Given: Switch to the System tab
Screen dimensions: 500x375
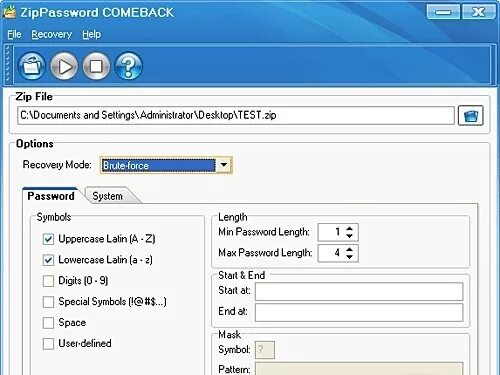Looking at the screenshot, I should pos(107,196).
